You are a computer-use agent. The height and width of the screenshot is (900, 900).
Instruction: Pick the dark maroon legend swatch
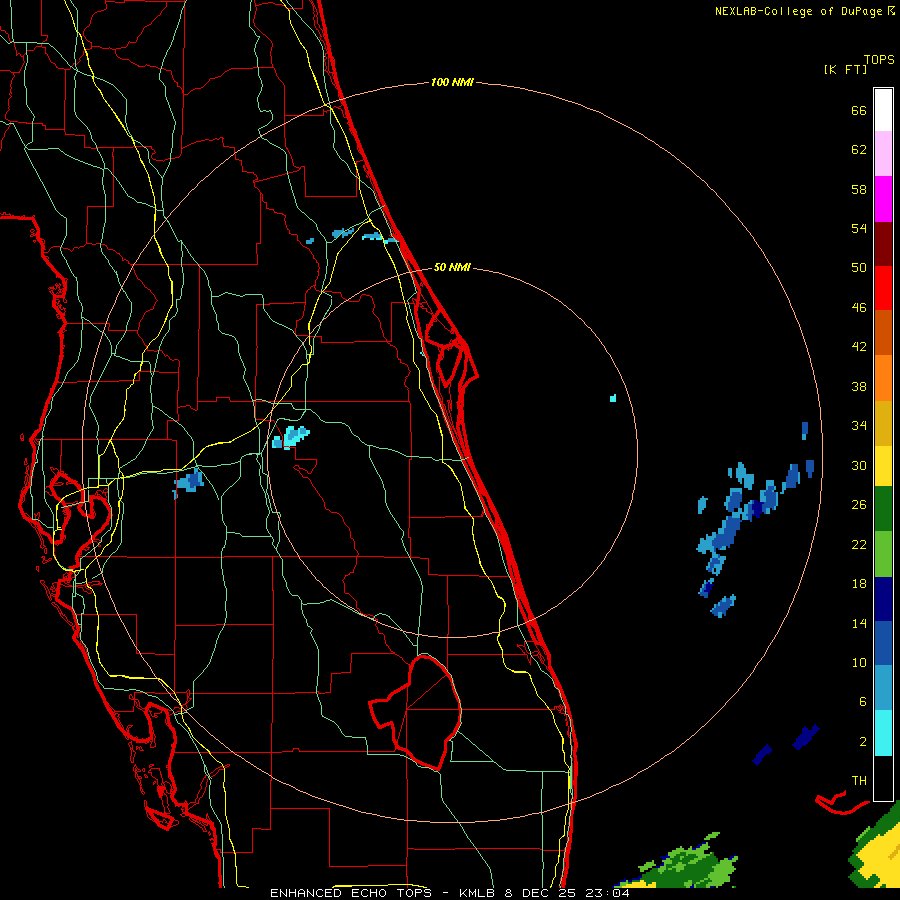pos(883,243)
